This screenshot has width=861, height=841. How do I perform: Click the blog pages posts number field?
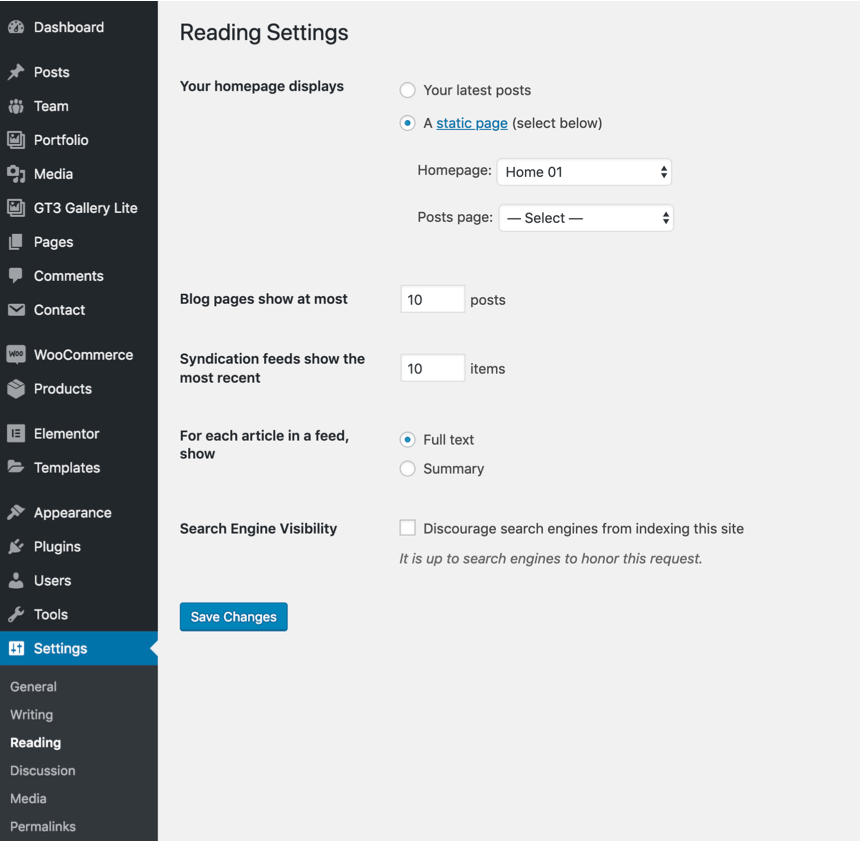[x=433, y=299]
